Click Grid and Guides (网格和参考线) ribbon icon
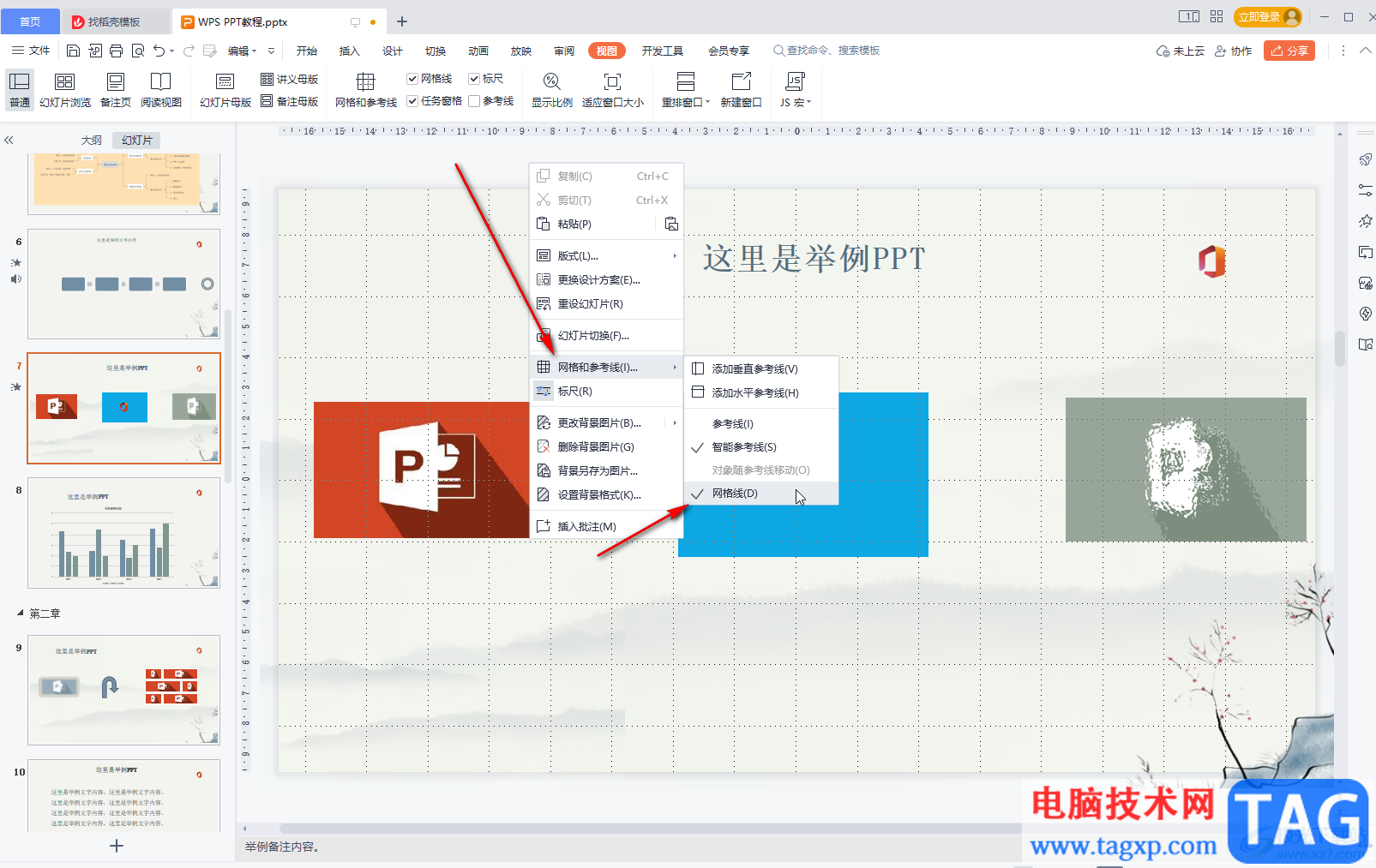The width and height of the screenshot is (1376, 868). (x=366, y=90)
